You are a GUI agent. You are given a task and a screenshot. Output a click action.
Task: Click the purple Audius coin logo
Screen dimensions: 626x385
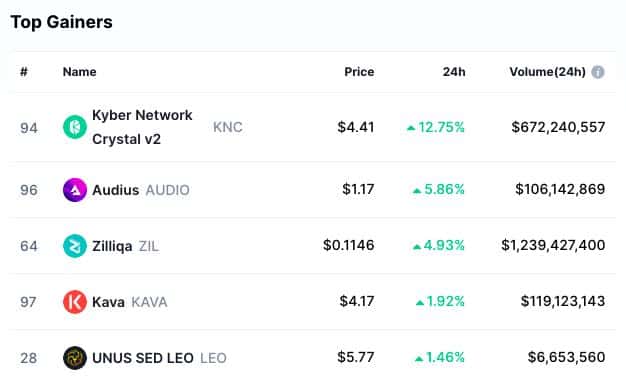(75, 190)
